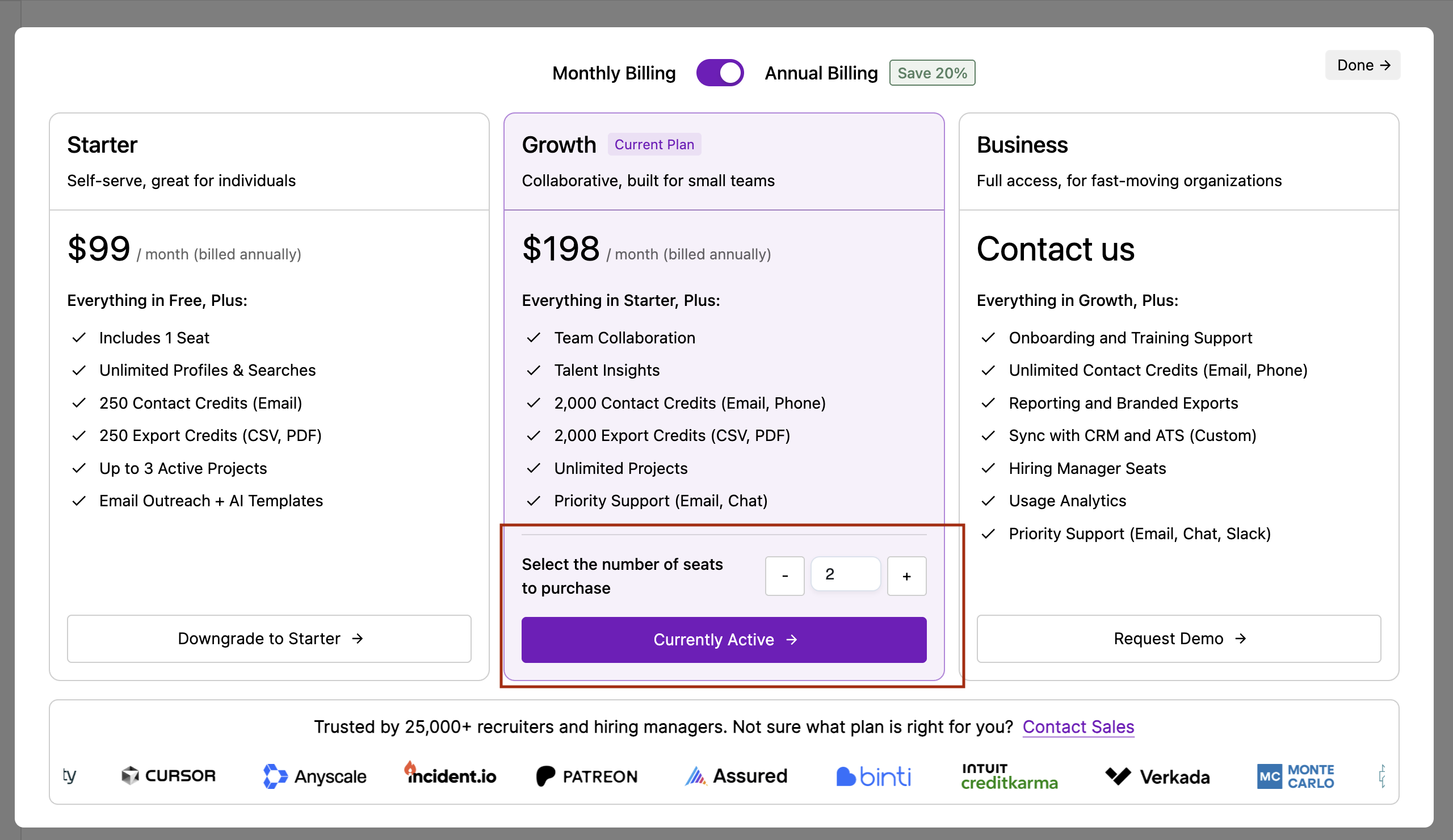Viewport: 1453px width, 840px height.
Task: Click the Intuit Credit Karma logo
Action: pos(1009,776)
